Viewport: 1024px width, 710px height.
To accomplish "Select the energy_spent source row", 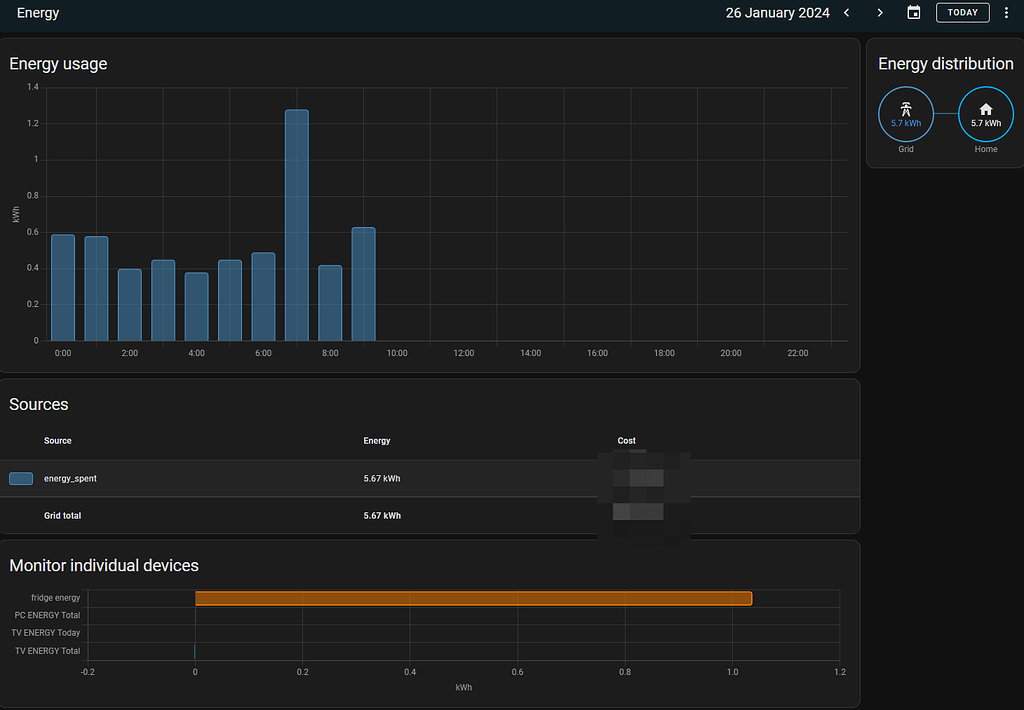I will (430, 479).
